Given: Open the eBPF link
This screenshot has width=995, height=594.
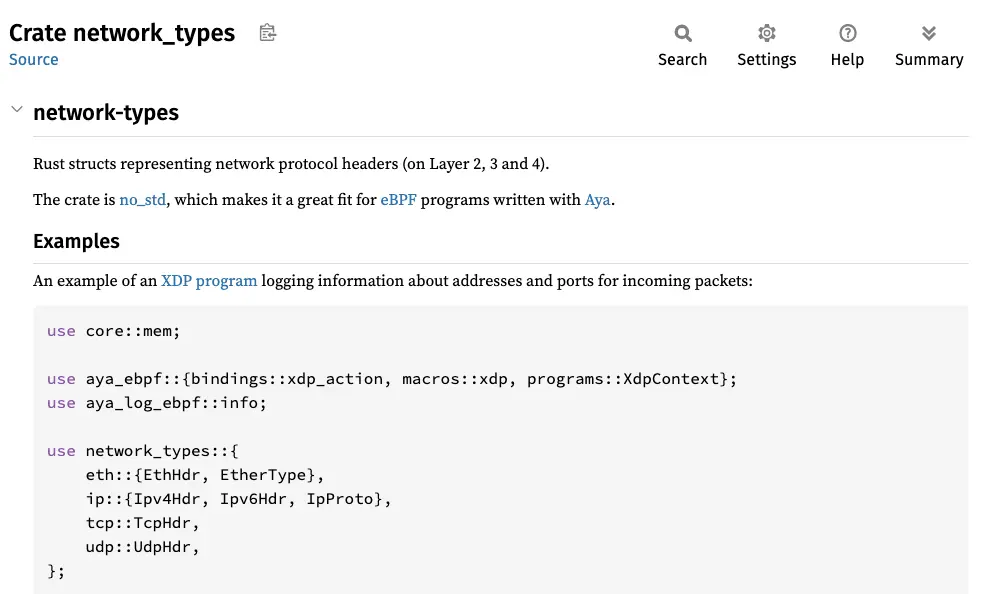Looking at the screenshot, I should pos(398,199).
